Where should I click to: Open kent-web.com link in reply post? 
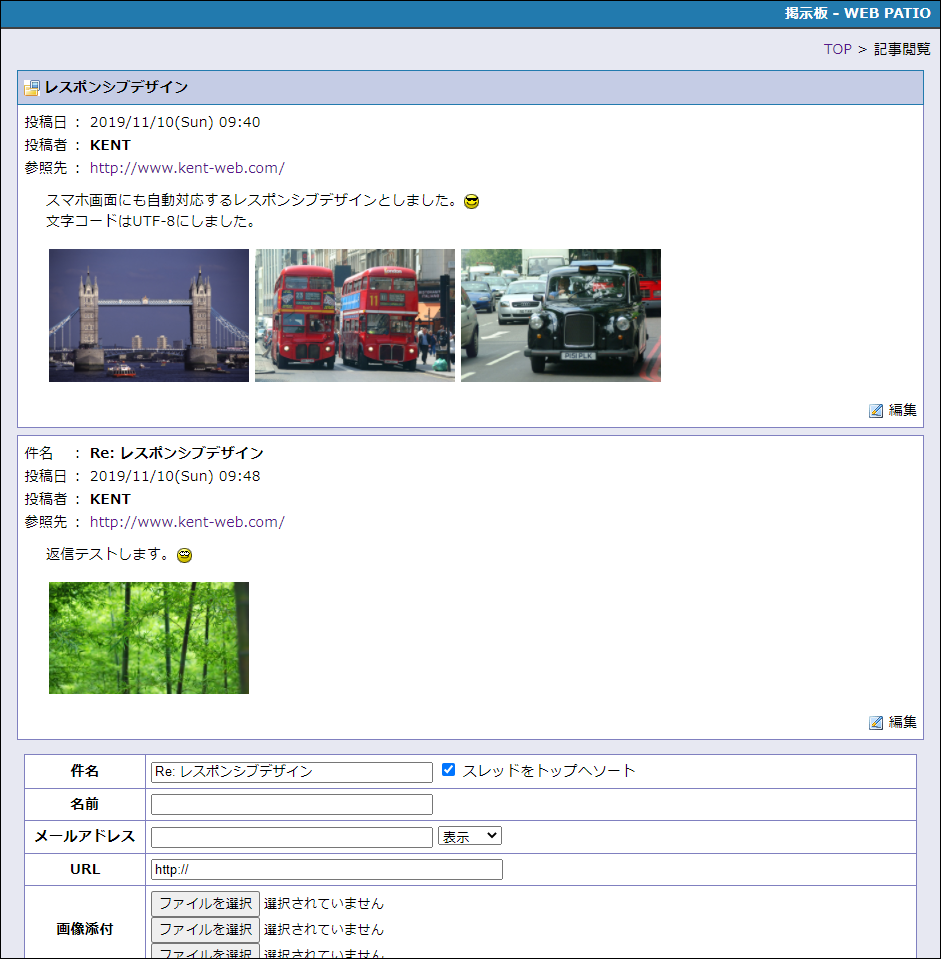[187, 522]
